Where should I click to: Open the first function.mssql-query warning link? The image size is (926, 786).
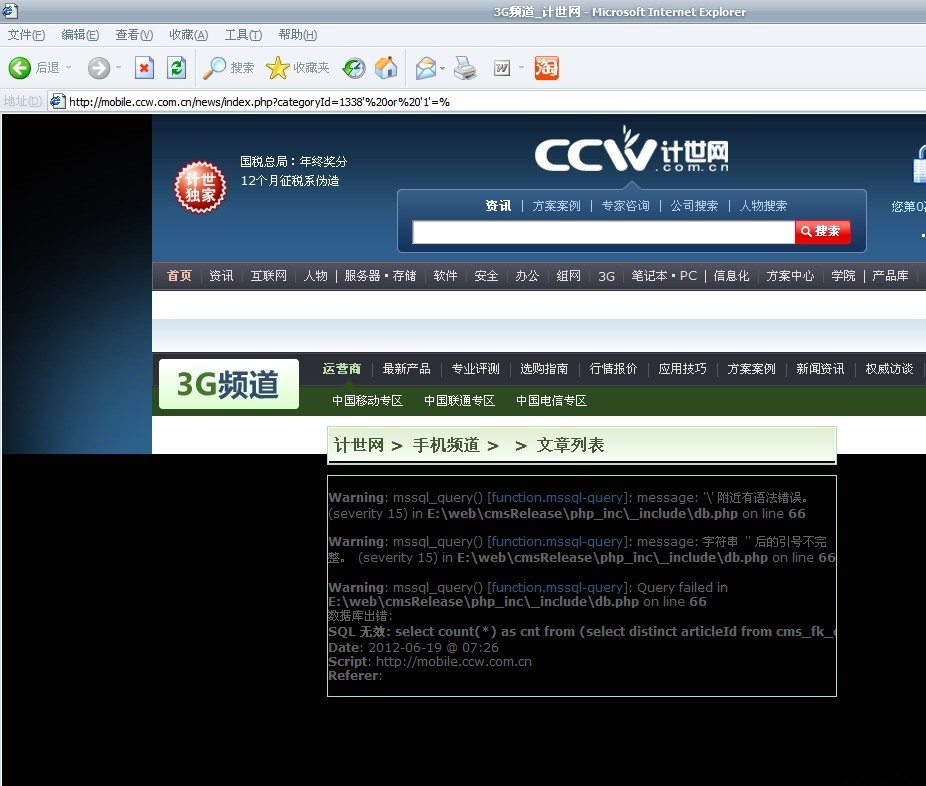[557, 497]
